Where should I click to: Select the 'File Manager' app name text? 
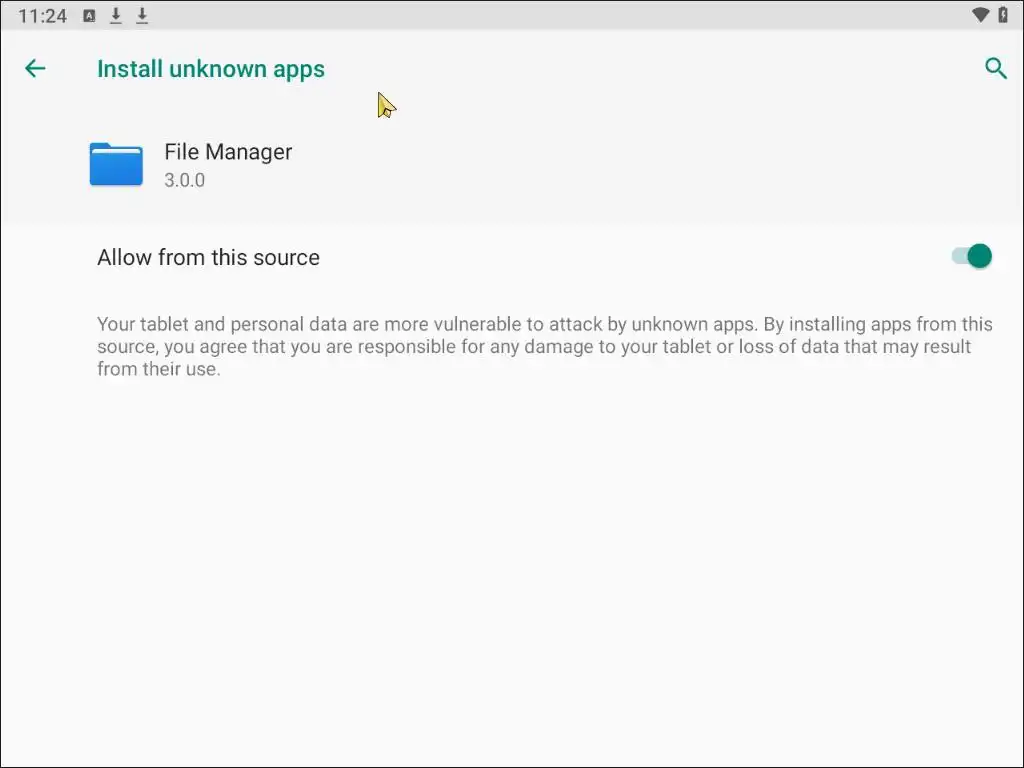tap(228, 152)
